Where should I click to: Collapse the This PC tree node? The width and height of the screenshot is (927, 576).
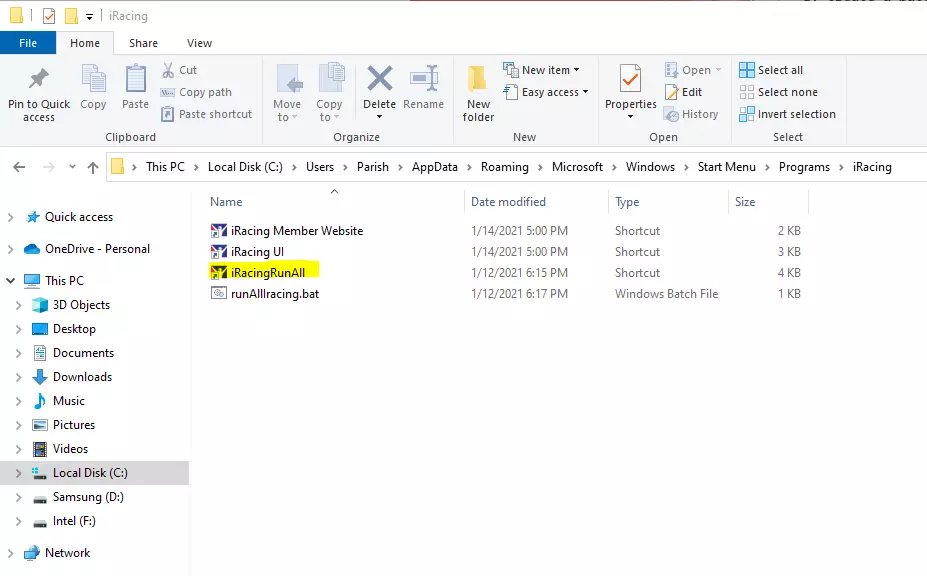pos(11,281)
